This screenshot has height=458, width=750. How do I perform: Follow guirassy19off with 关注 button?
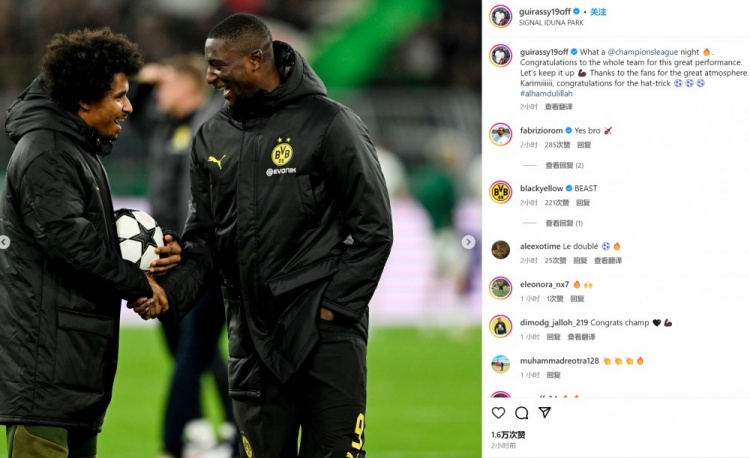pyautogui.click(x=598, y=12)
